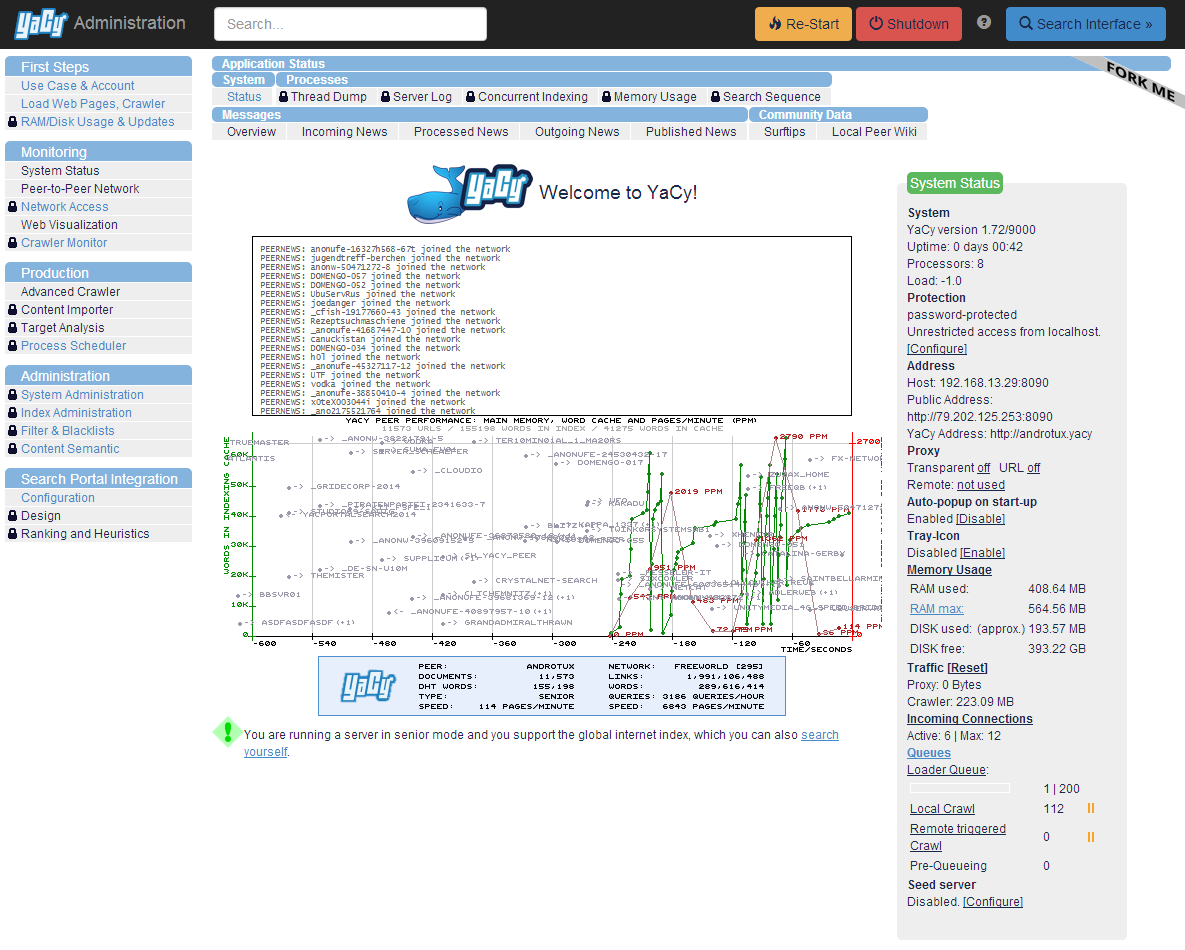Open Use Case & Account in sidebar
This screenshot has height=950, width=1185.
(78, 86)
